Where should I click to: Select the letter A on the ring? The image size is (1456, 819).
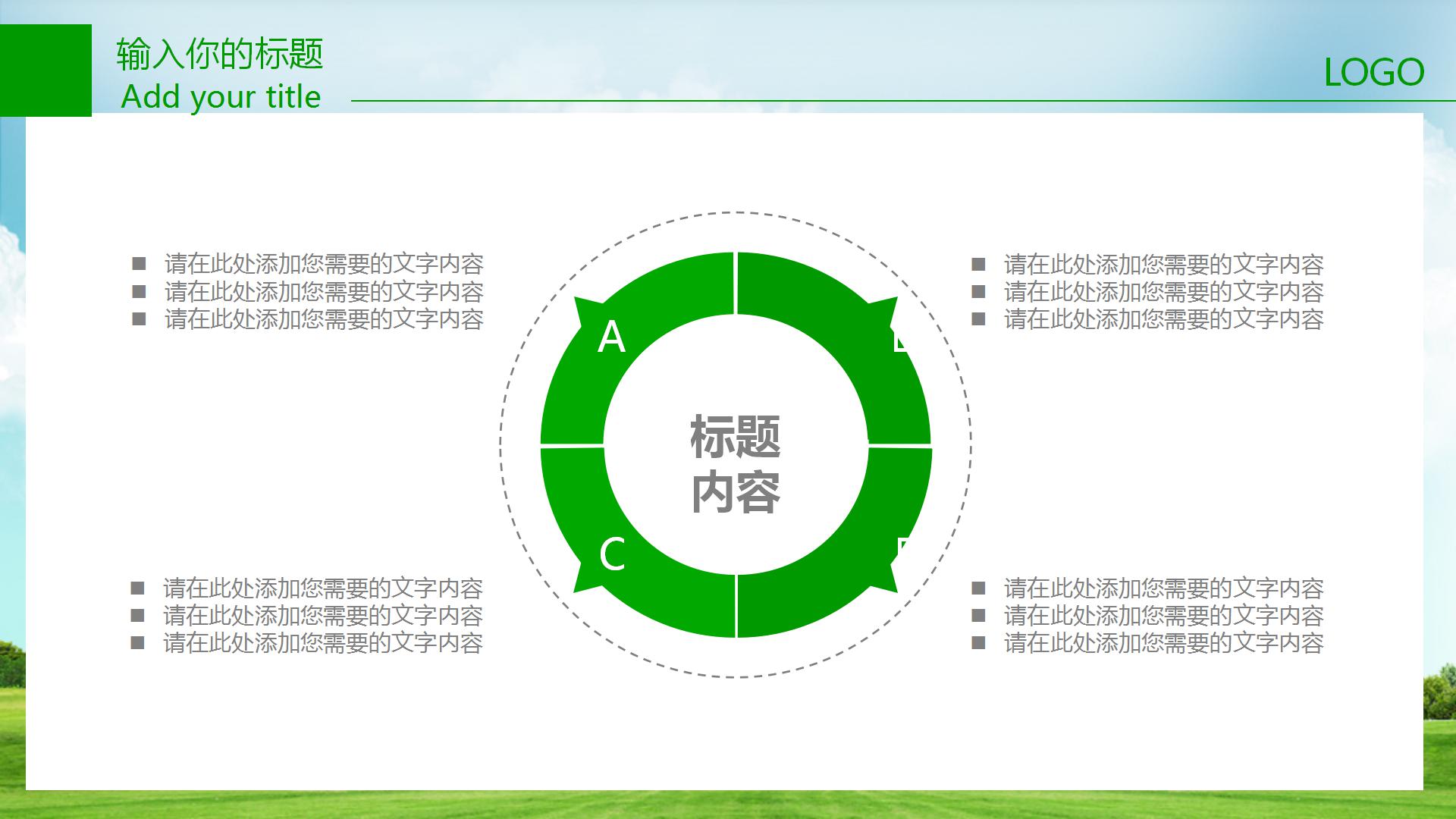611,337
